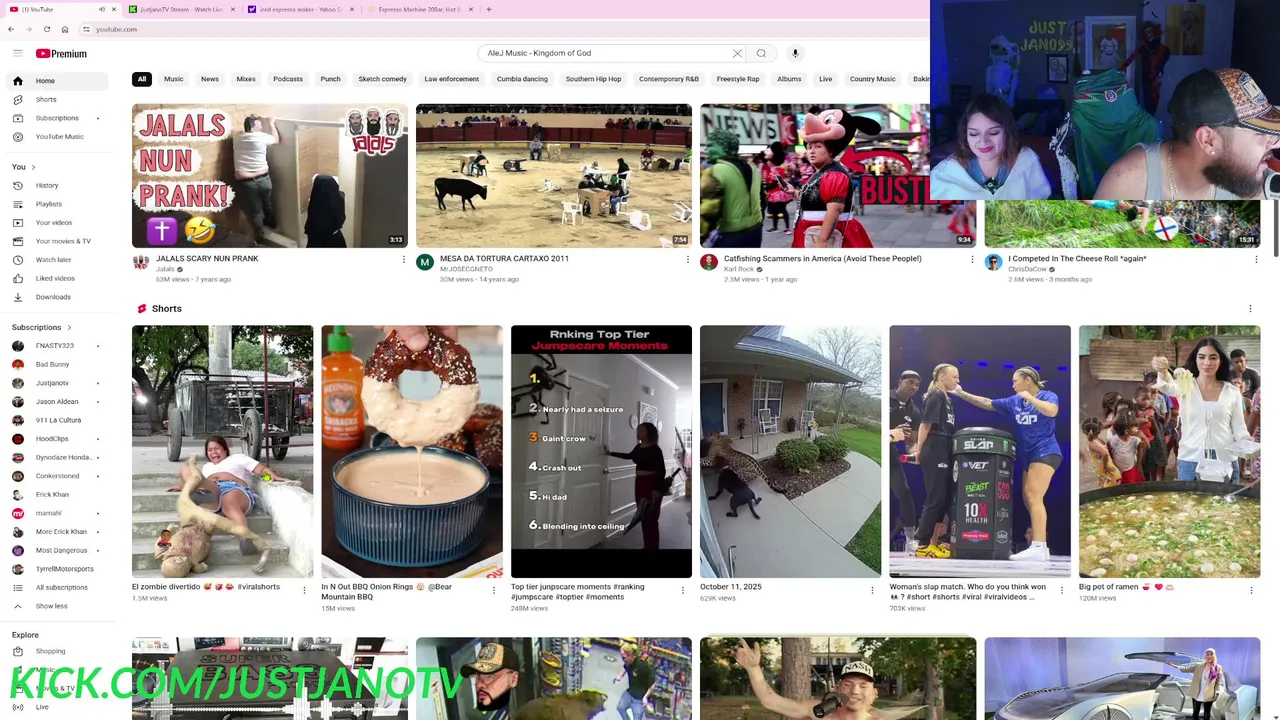Open the YouTube hamburger guide menu

click(17, 53)
